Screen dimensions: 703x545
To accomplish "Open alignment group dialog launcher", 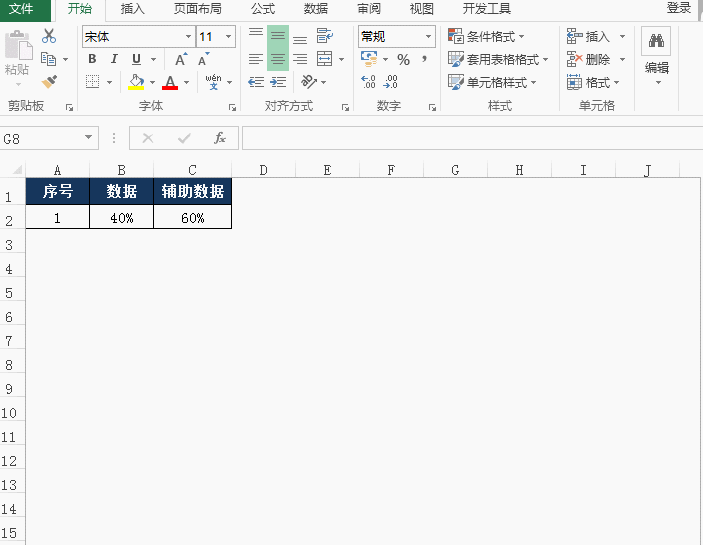I will (345, 108).
